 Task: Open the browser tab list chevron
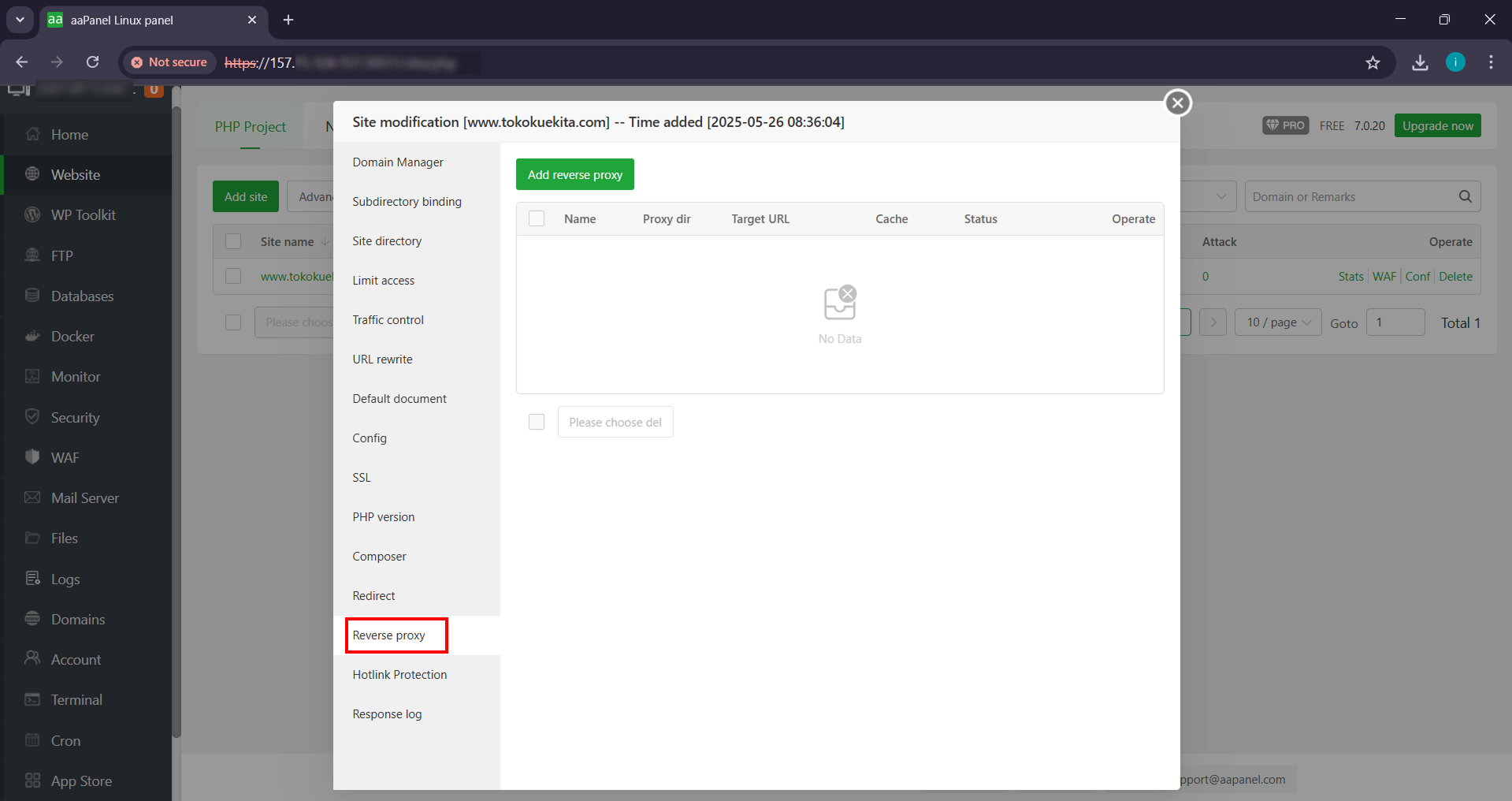(20, 20)
